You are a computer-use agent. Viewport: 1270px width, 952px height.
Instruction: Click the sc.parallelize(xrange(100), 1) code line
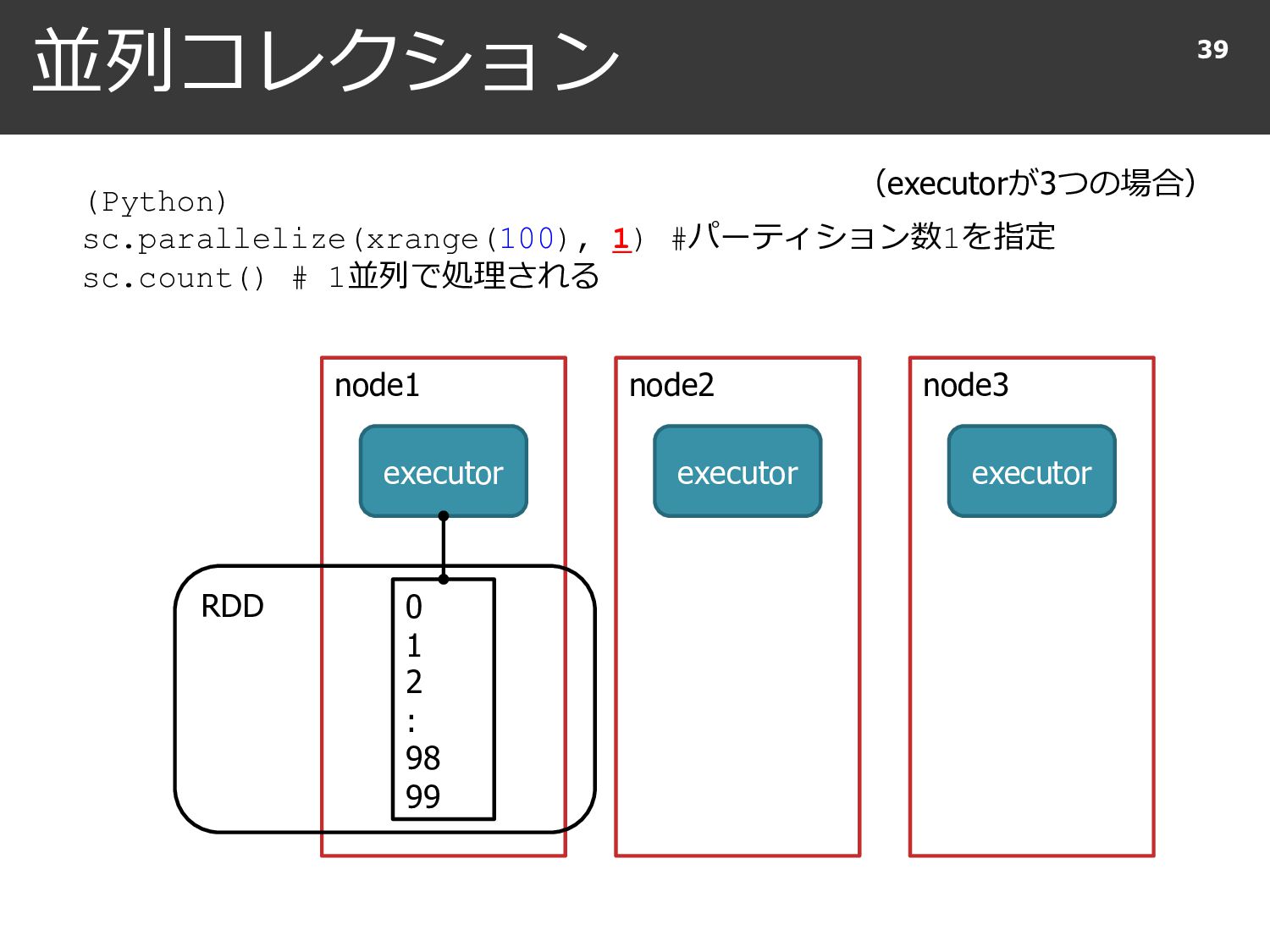(x=364, y=239)
